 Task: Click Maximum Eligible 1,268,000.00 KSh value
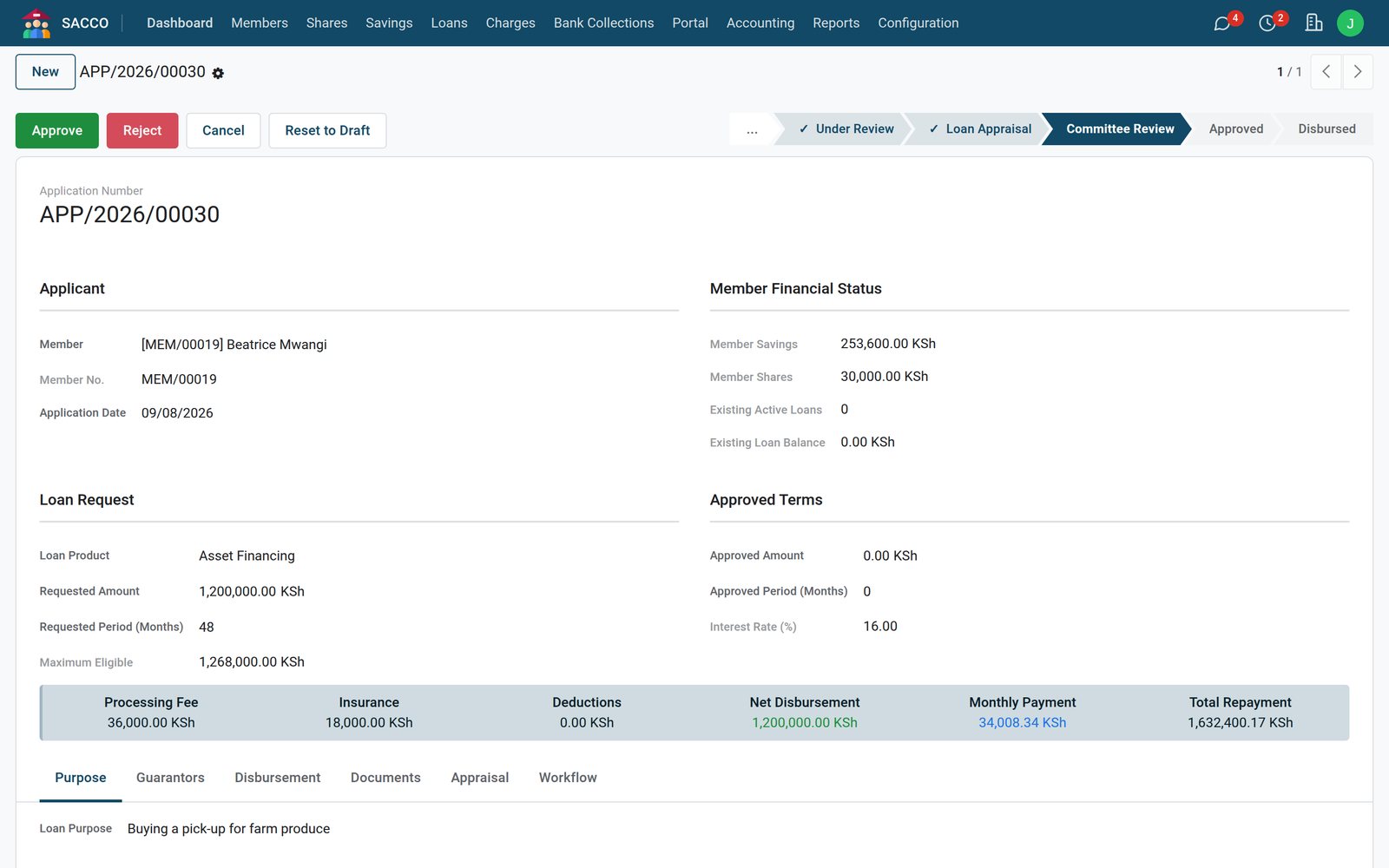point(252,662)
